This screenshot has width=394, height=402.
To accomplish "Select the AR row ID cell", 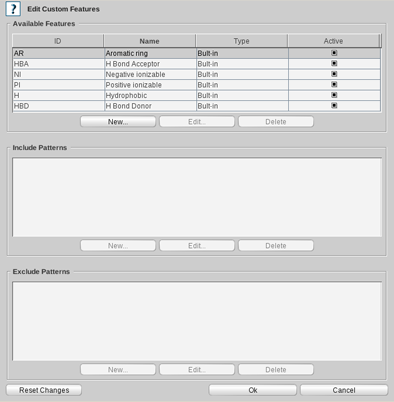I will (58, 53).
